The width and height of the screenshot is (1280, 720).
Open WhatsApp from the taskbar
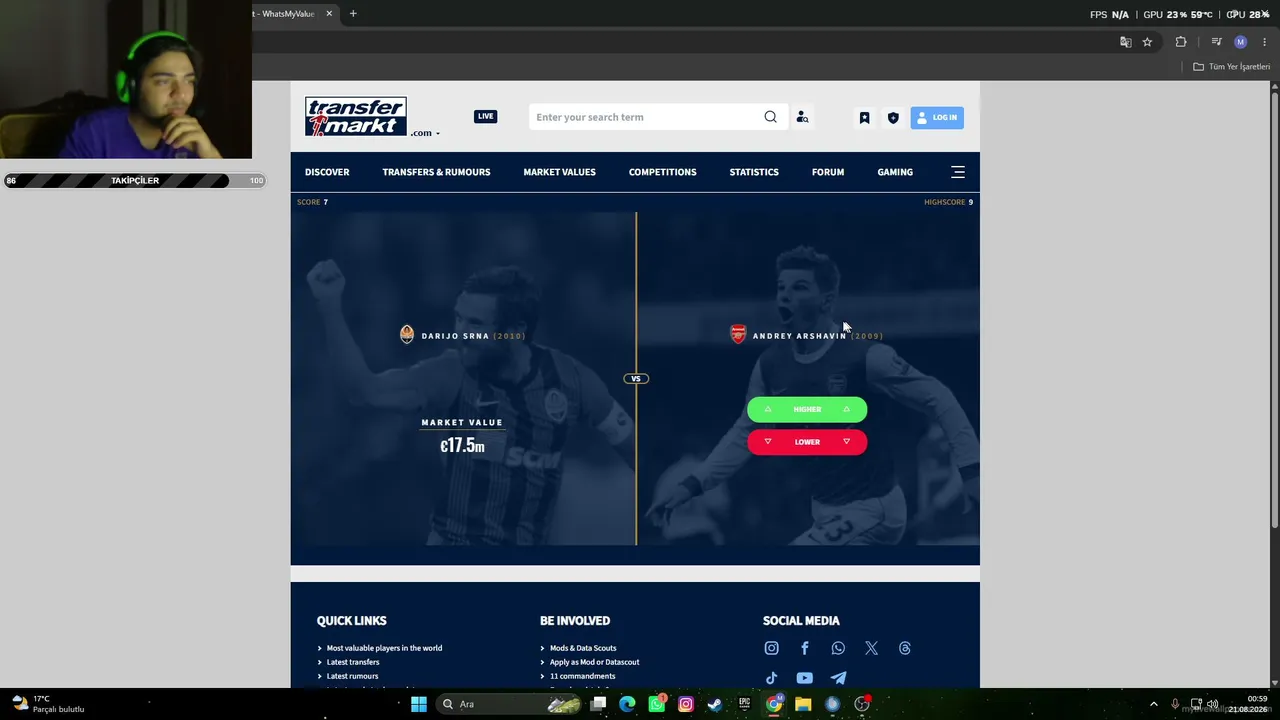(657, 704)
